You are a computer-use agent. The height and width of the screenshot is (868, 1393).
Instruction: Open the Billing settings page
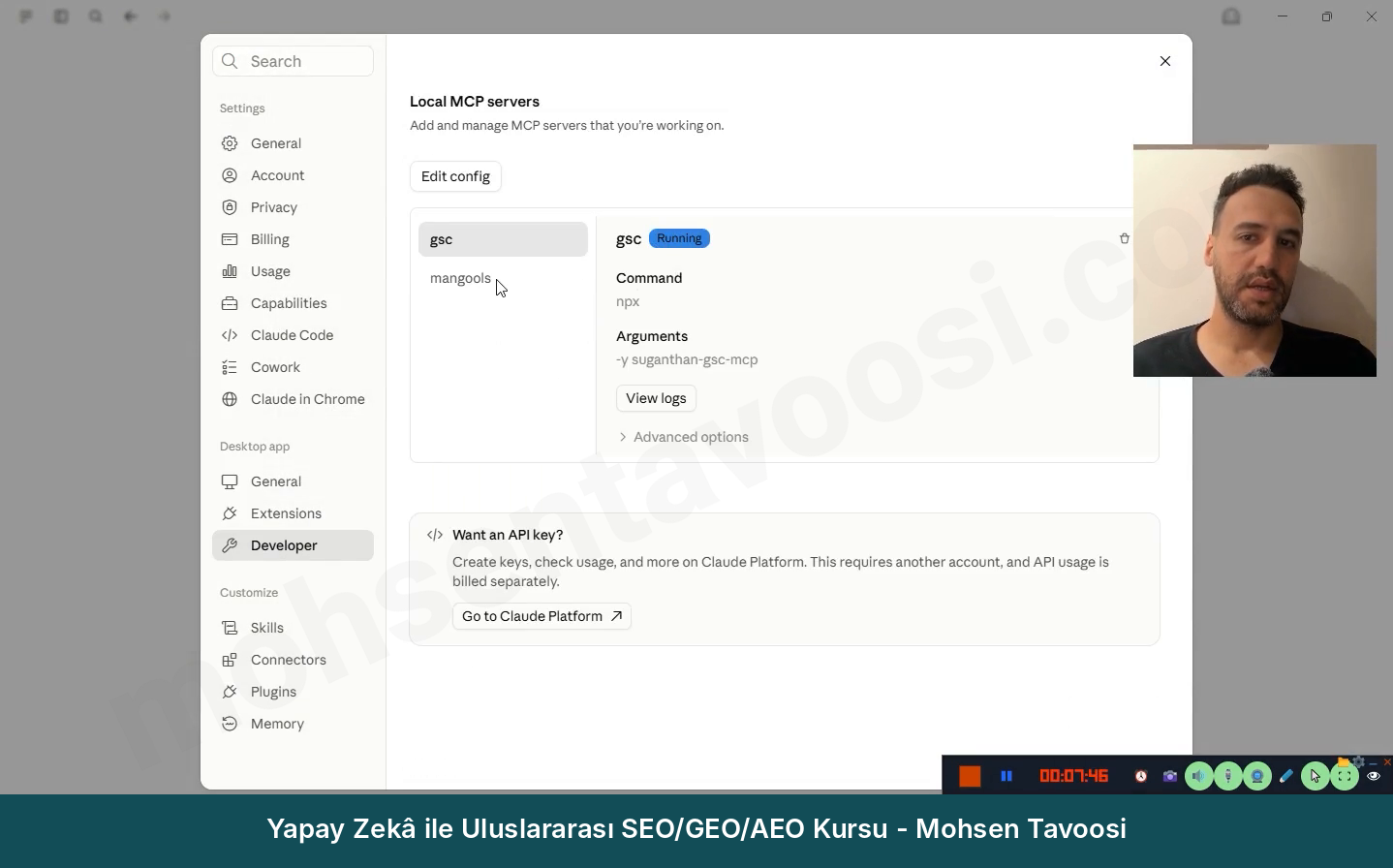[293, 239]
